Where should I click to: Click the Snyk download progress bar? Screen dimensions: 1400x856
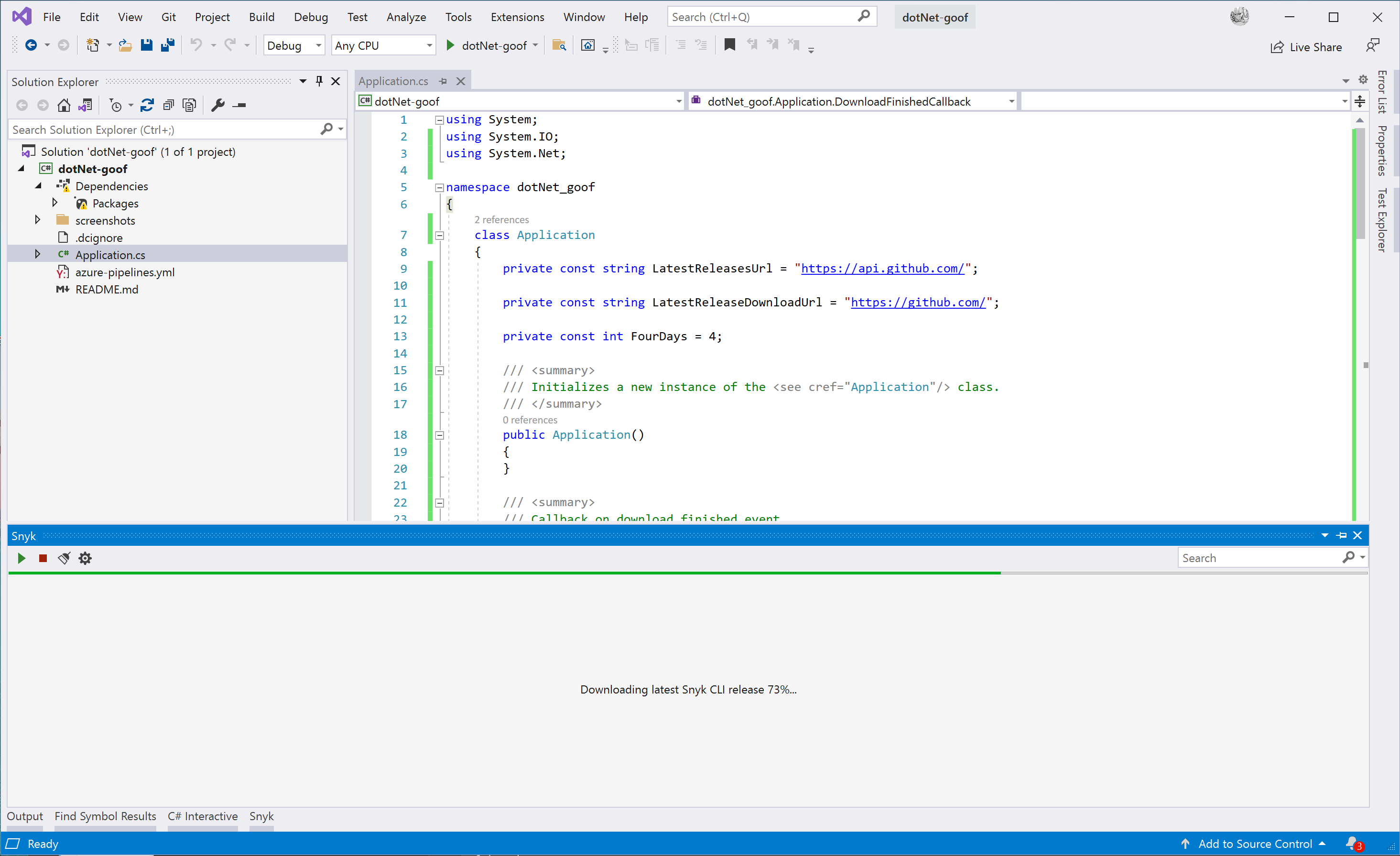pyautogui.click(x=687, y=573)
